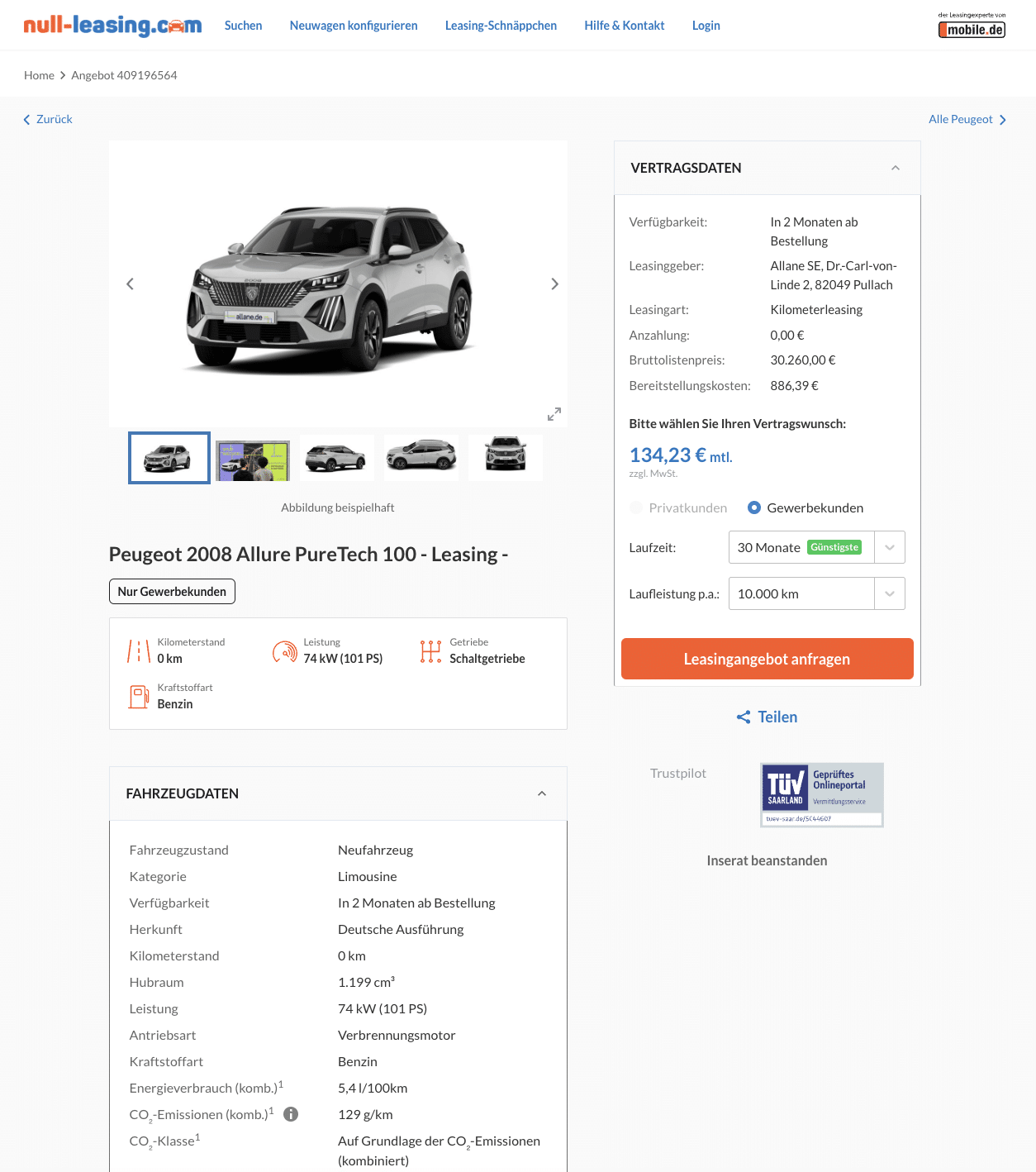Open the Laufzeit 30 Monate dropdown
Screen dimensions: 1036x1172
[816, 547]
